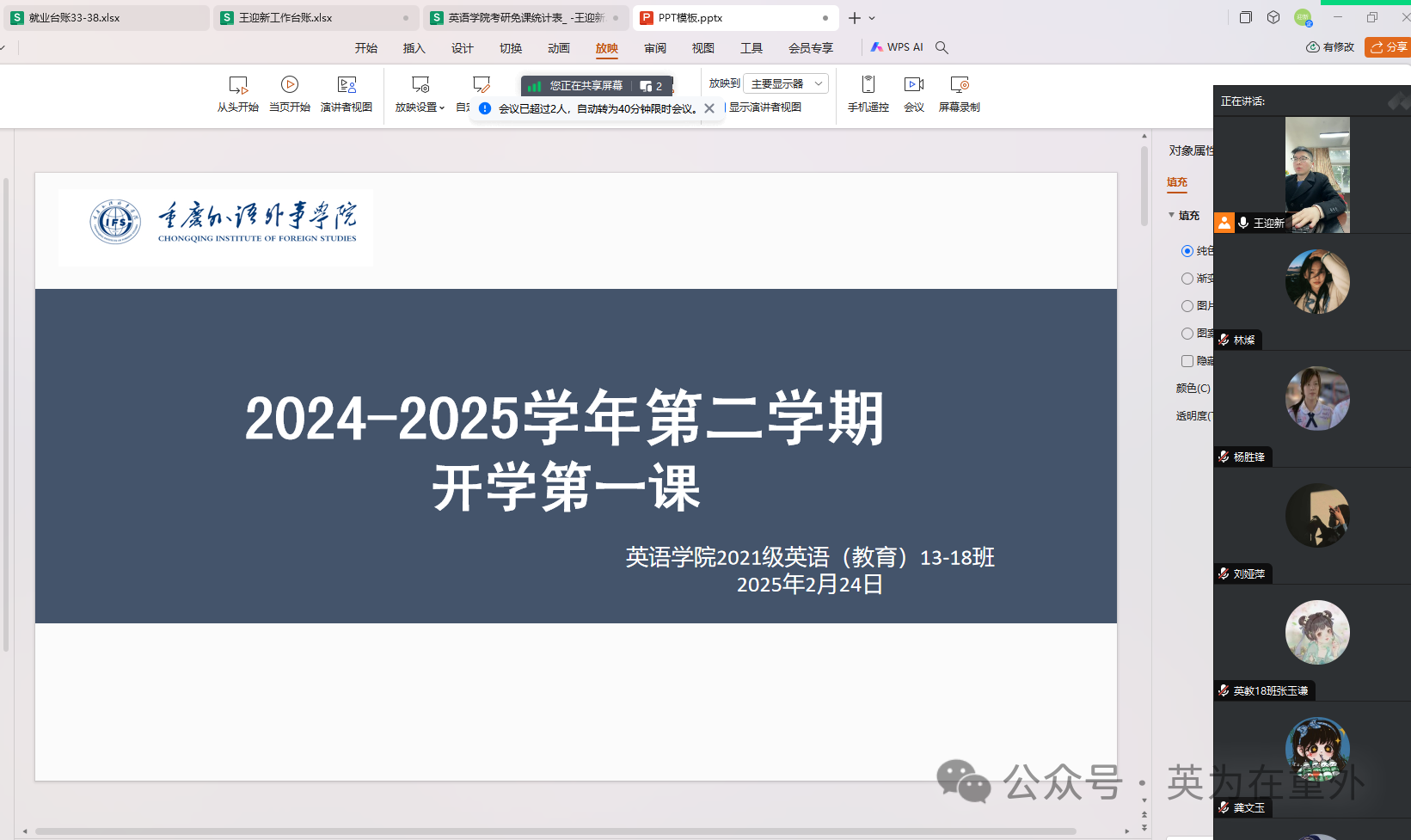Click the slide title text 开学第一课
The width and height of the screenshot is (1411, 840).
click(x=566, y=487)
